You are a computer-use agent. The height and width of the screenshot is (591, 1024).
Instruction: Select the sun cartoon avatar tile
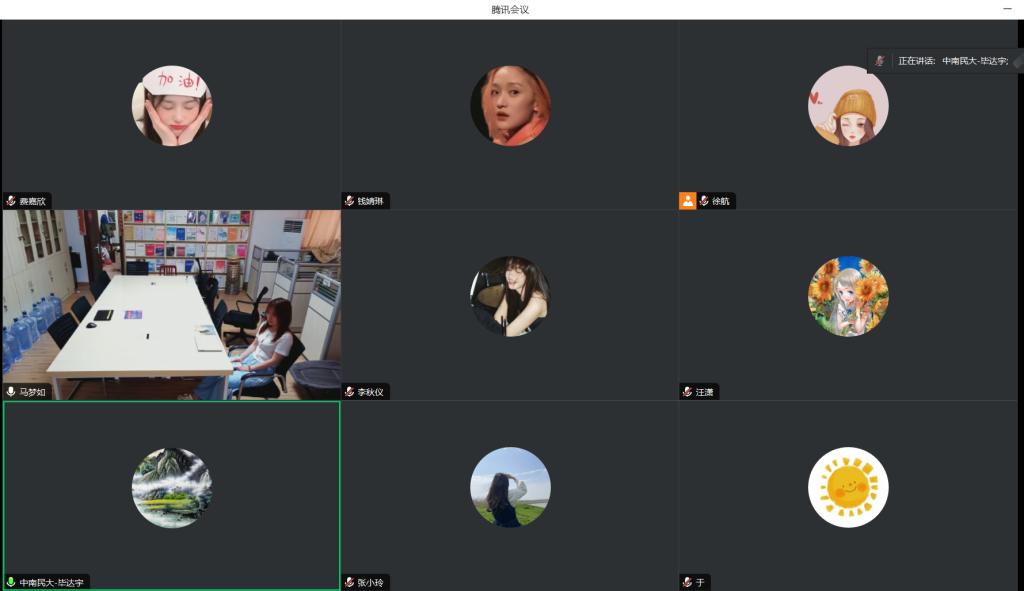click(848, 487)
